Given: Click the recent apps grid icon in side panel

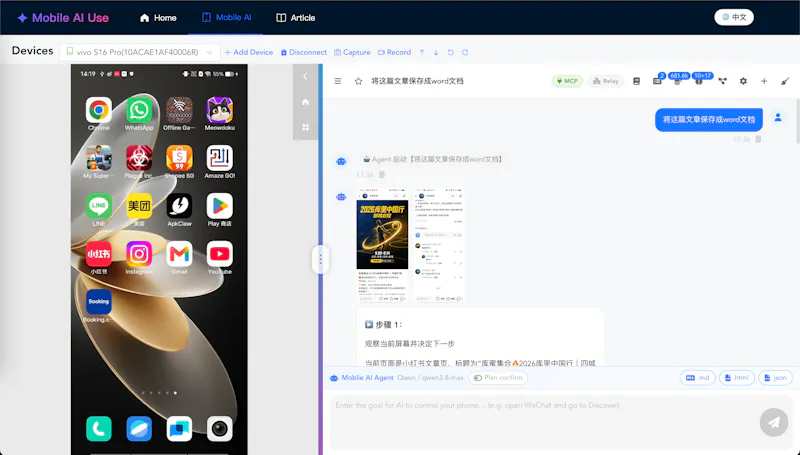Looking at the screenshot, I should (x=305, y=127).
